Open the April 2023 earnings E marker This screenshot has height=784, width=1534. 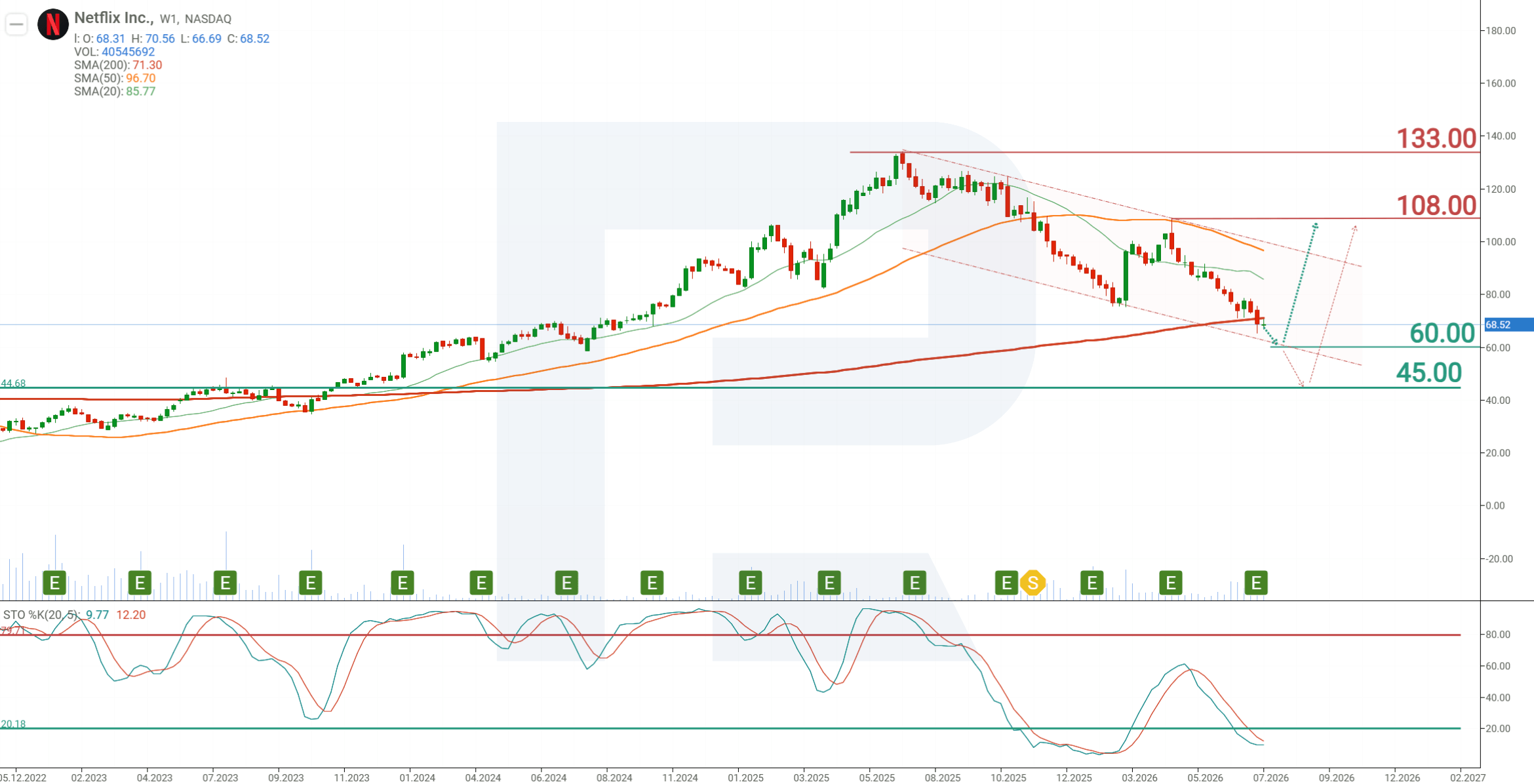tap(140, 582)
